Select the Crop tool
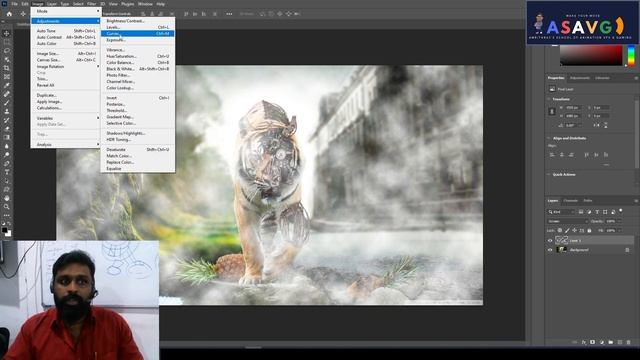The width and height of the screenshot is (640, 360). point(7,68)
